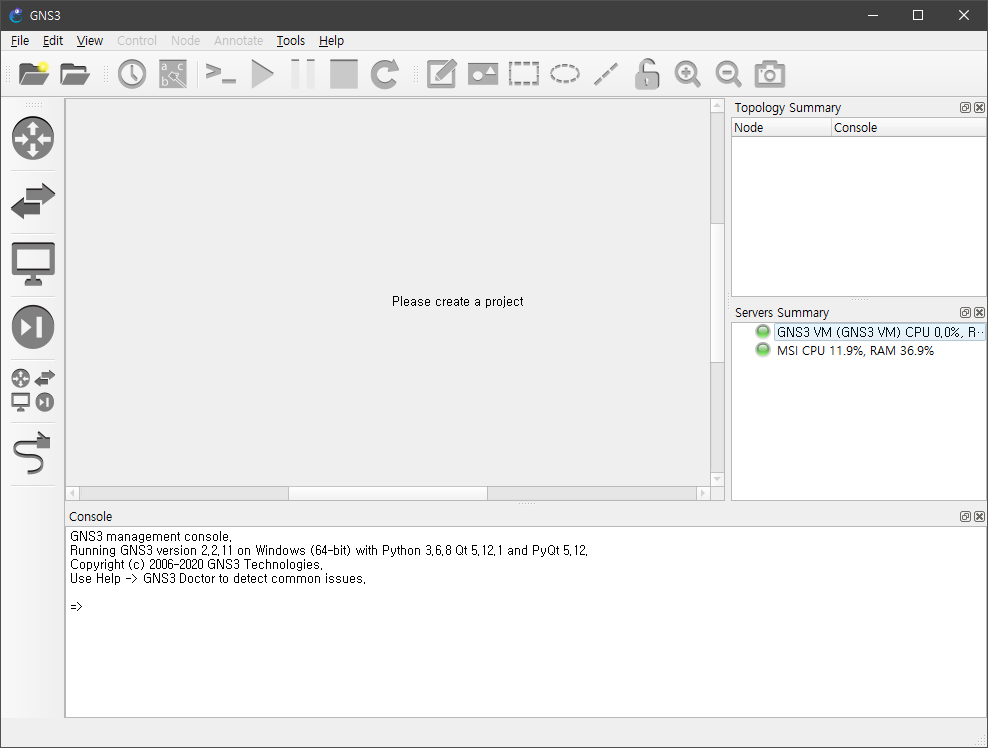Browse security devices icon
The image size is (988, 748).
[x=33, y=327]
